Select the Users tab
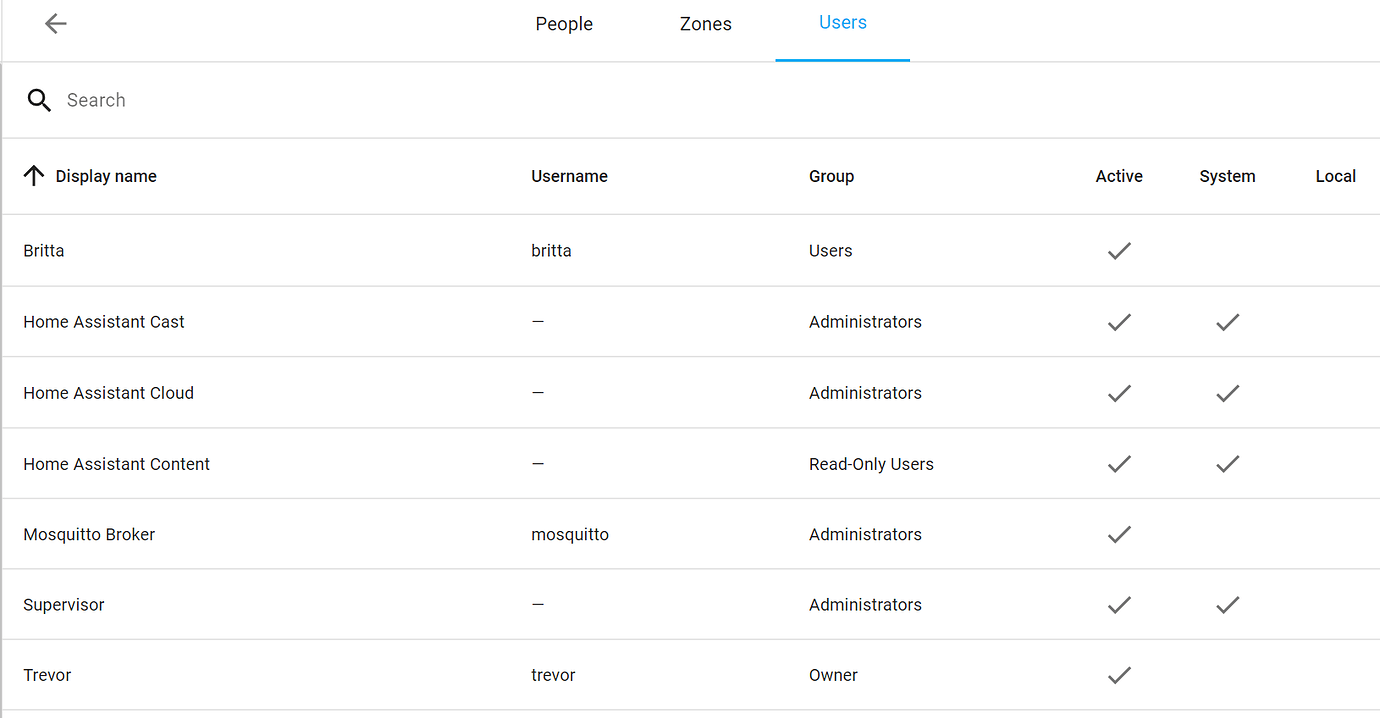This screenshot has width=1380, height=718. coord(842,23)
